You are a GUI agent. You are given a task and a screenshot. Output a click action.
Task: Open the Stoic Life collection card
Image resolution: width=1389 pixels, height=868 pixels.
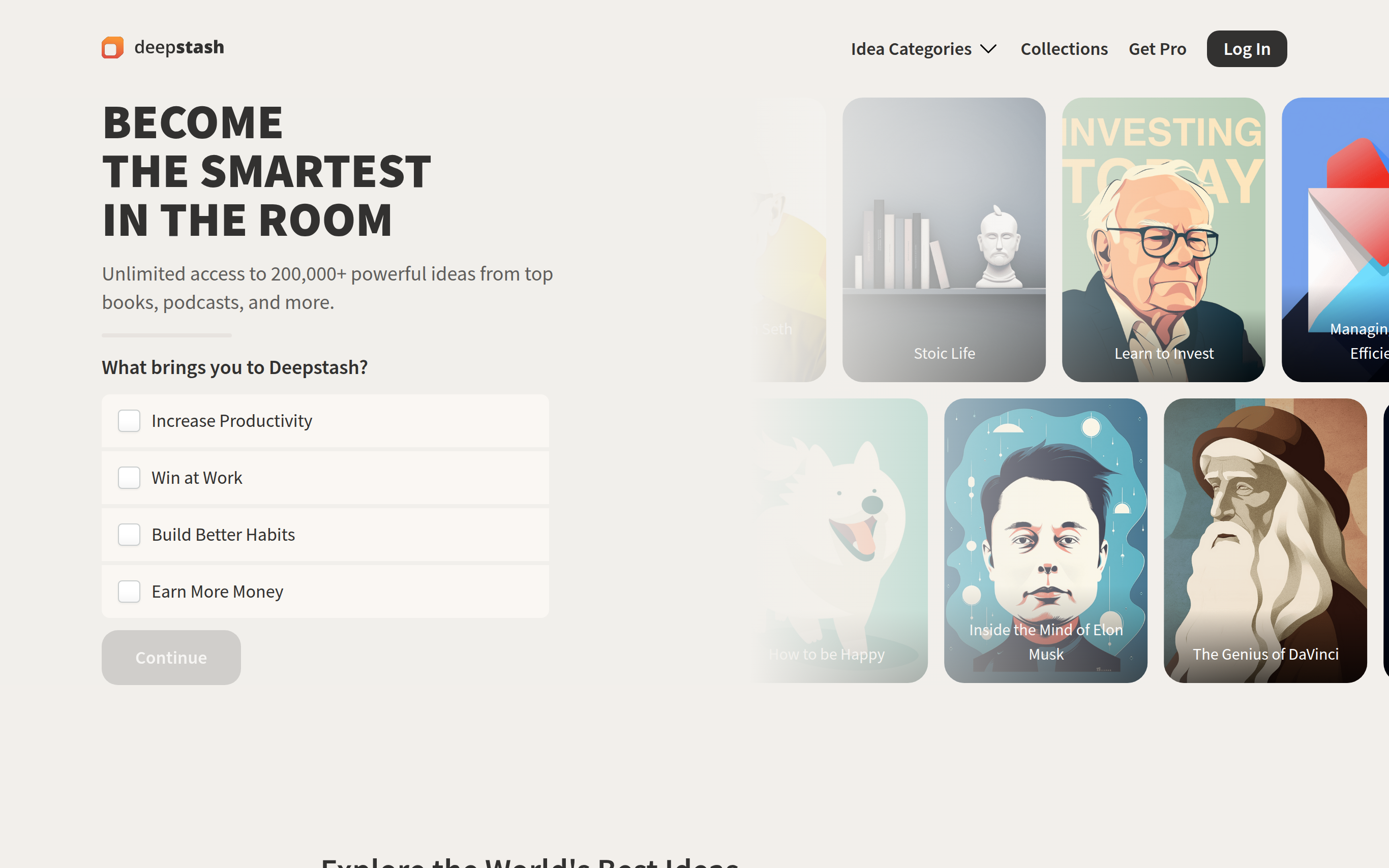point(944,240)
